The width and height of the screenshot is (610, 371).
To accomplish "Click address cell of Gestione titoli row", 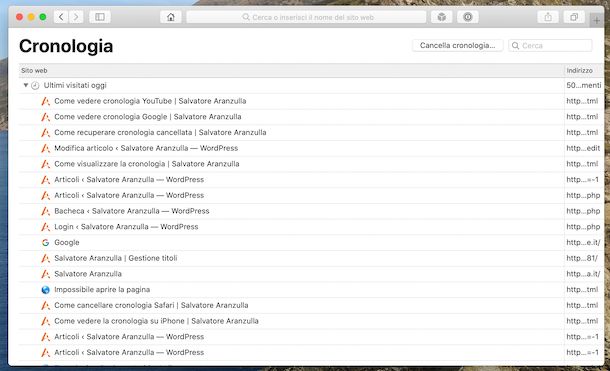I will tap(583, 258).
